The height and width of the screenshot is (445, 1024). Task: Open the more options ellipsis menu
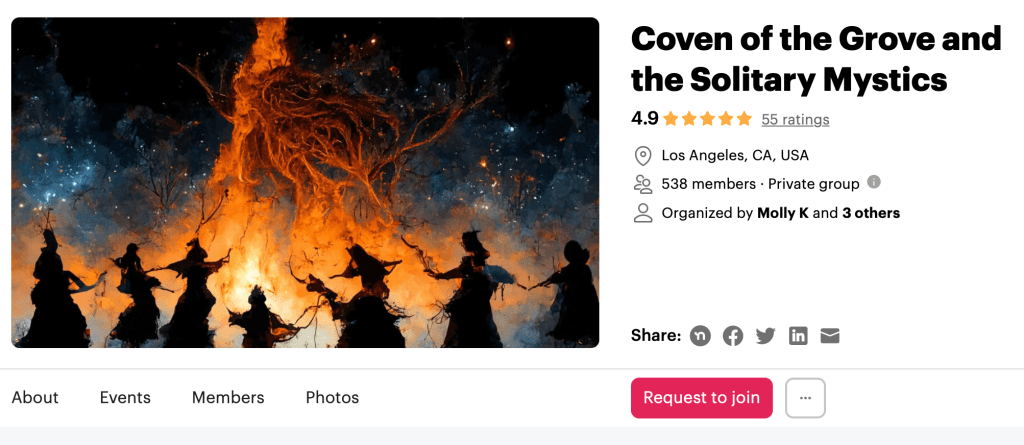pos(805,398)
